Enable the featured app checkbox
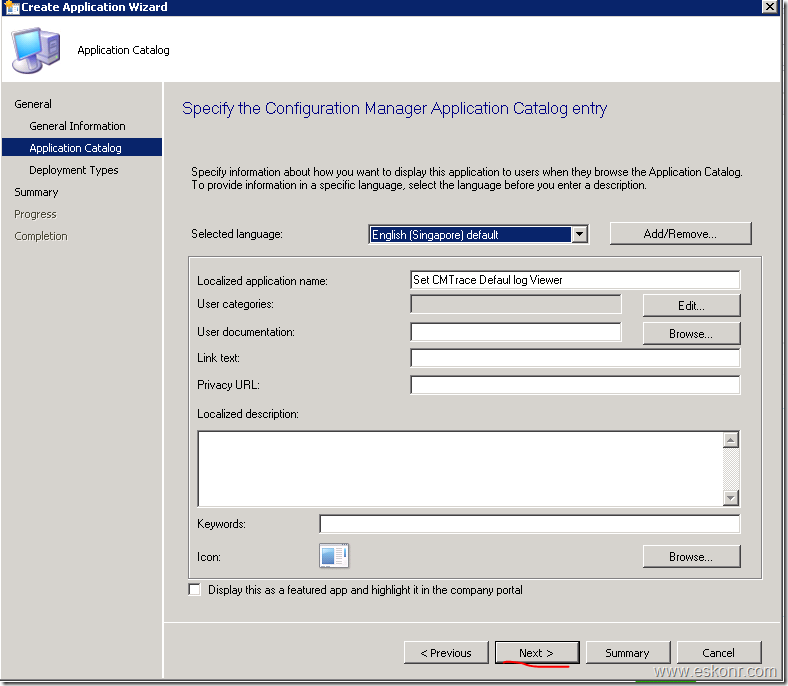The image size is (788, 686). point(195,590)
